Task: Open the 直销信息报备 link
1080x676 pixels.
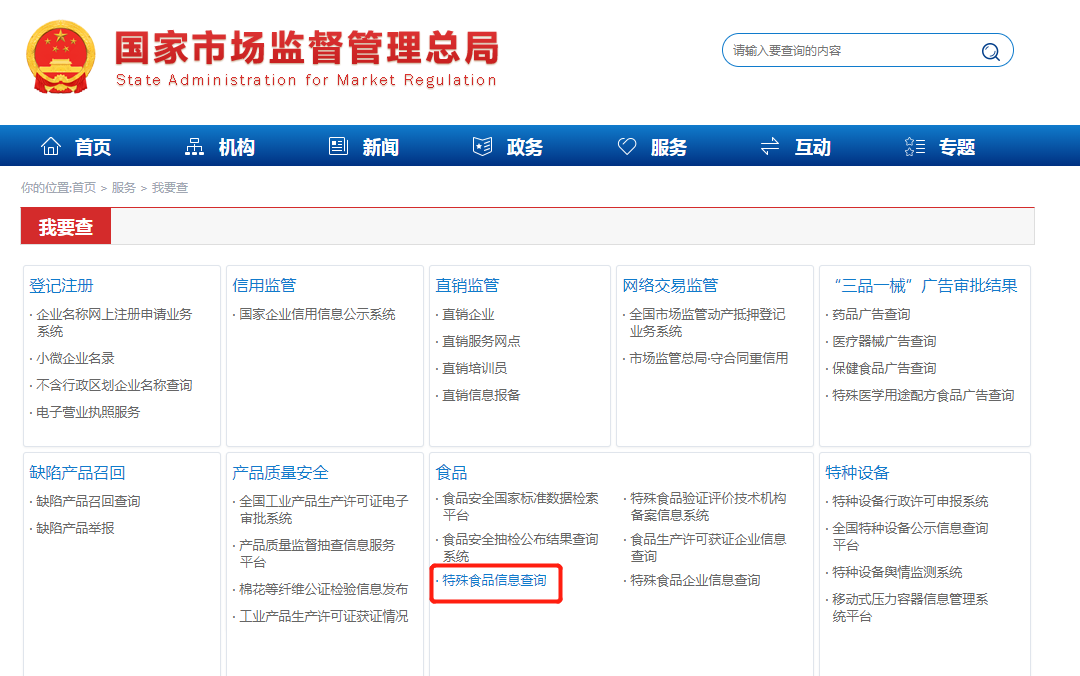Action: coord(481,395)
